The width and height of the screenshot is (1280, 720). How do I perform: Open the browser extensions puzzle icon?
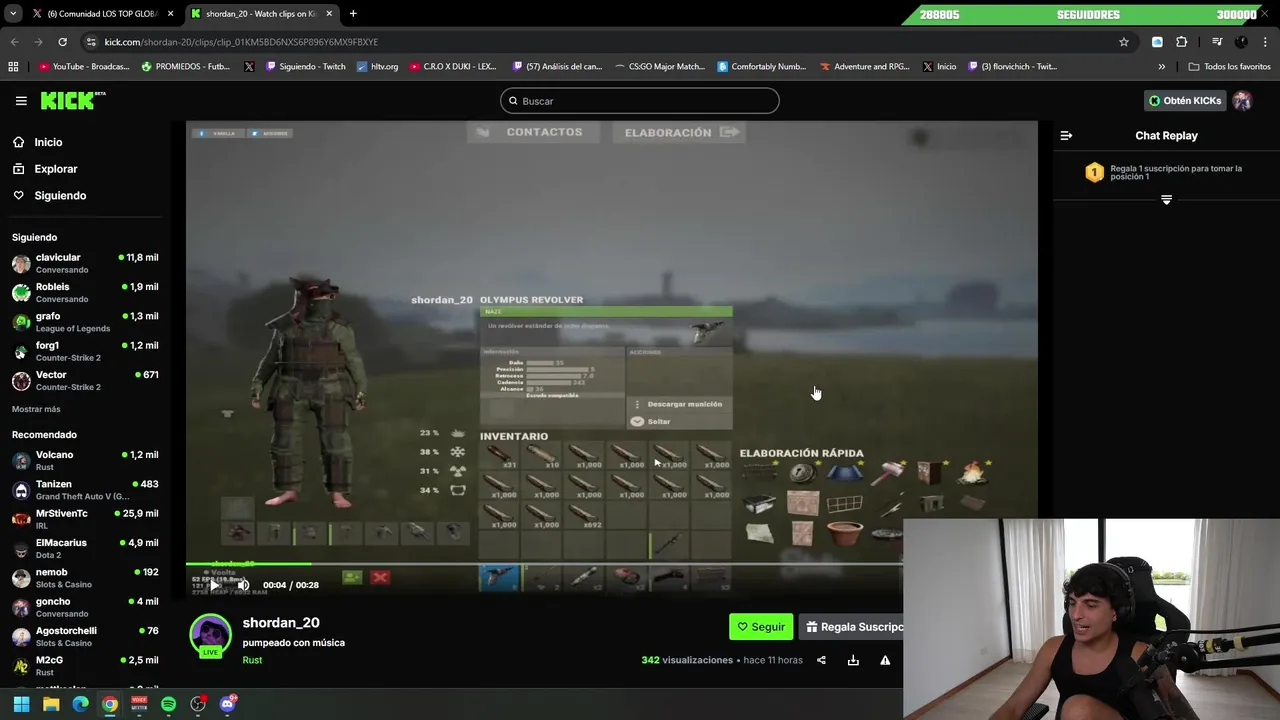[x=1181, y=42]
